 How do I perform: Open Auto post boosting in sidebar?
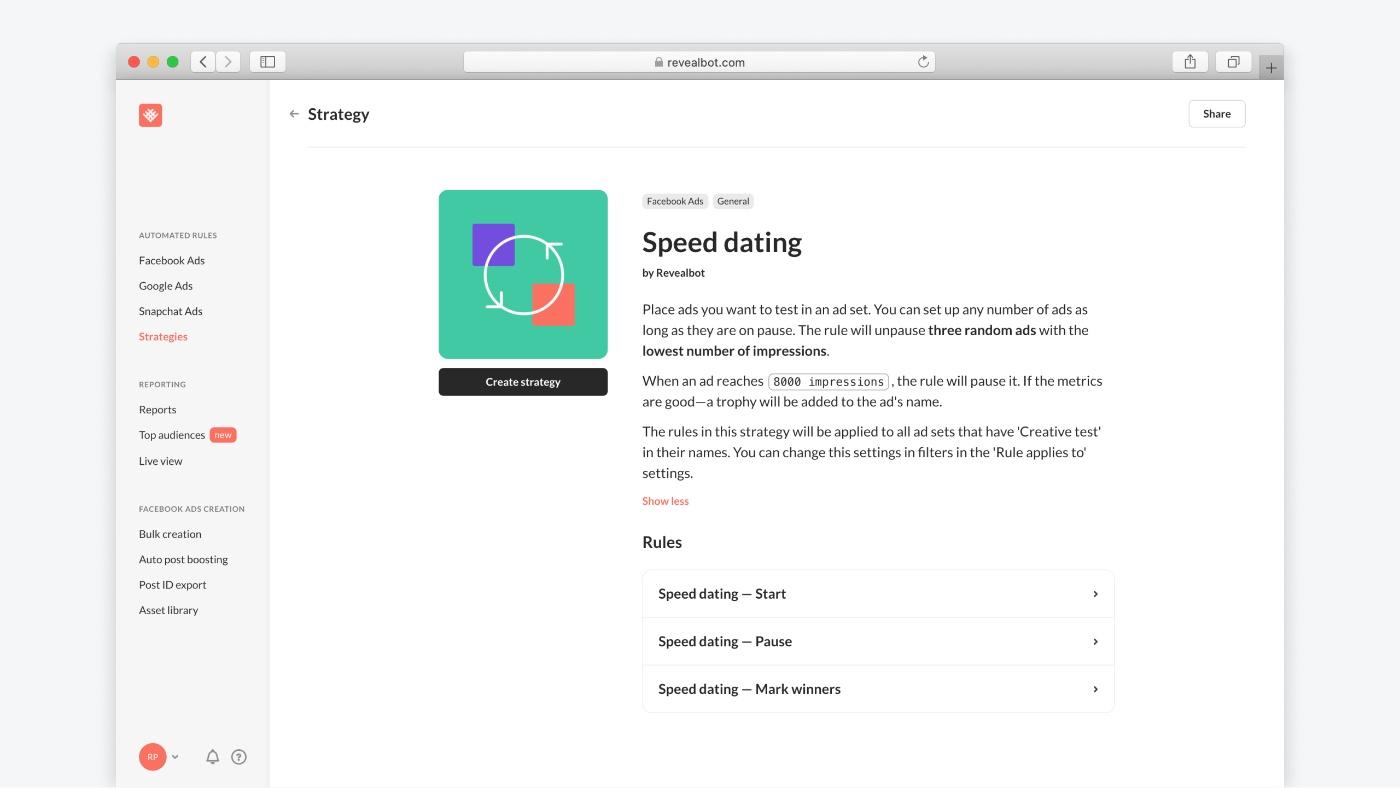183,560
